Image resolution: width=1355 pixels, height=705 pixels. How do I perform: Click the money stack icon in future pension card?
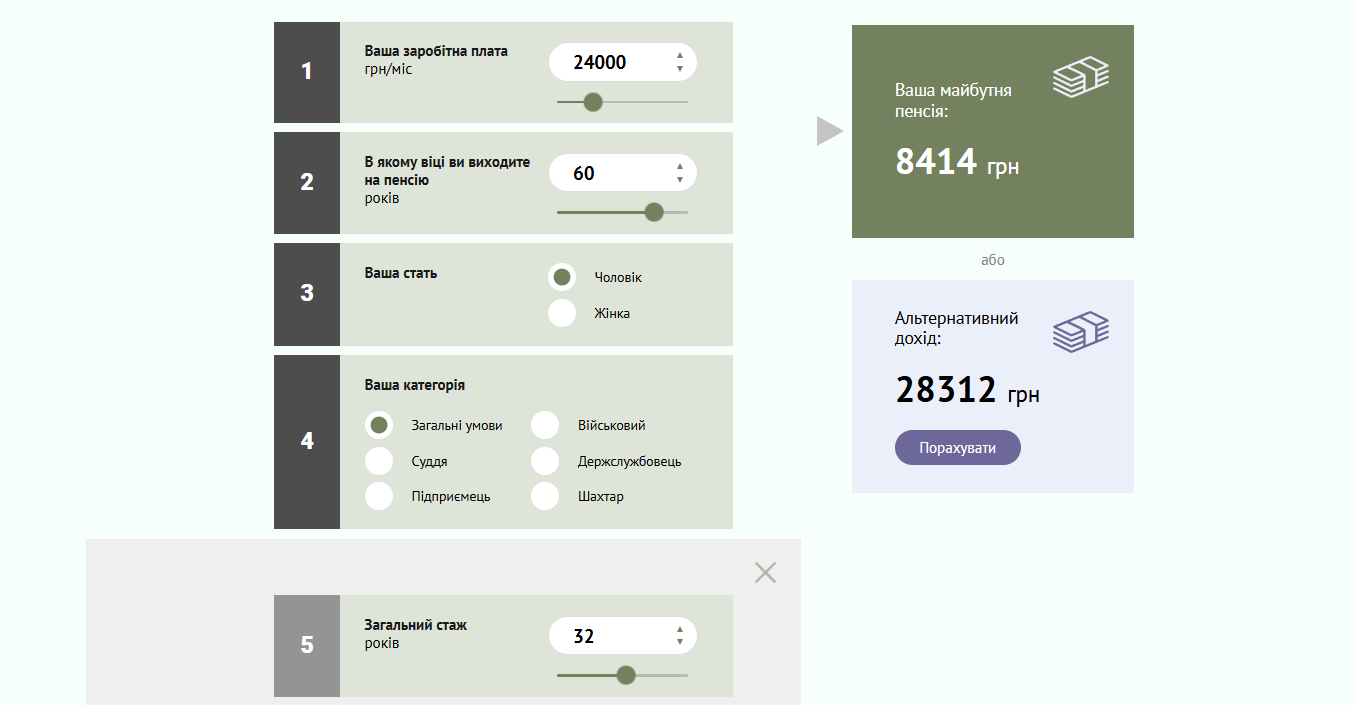click(x=1080, y=78)
